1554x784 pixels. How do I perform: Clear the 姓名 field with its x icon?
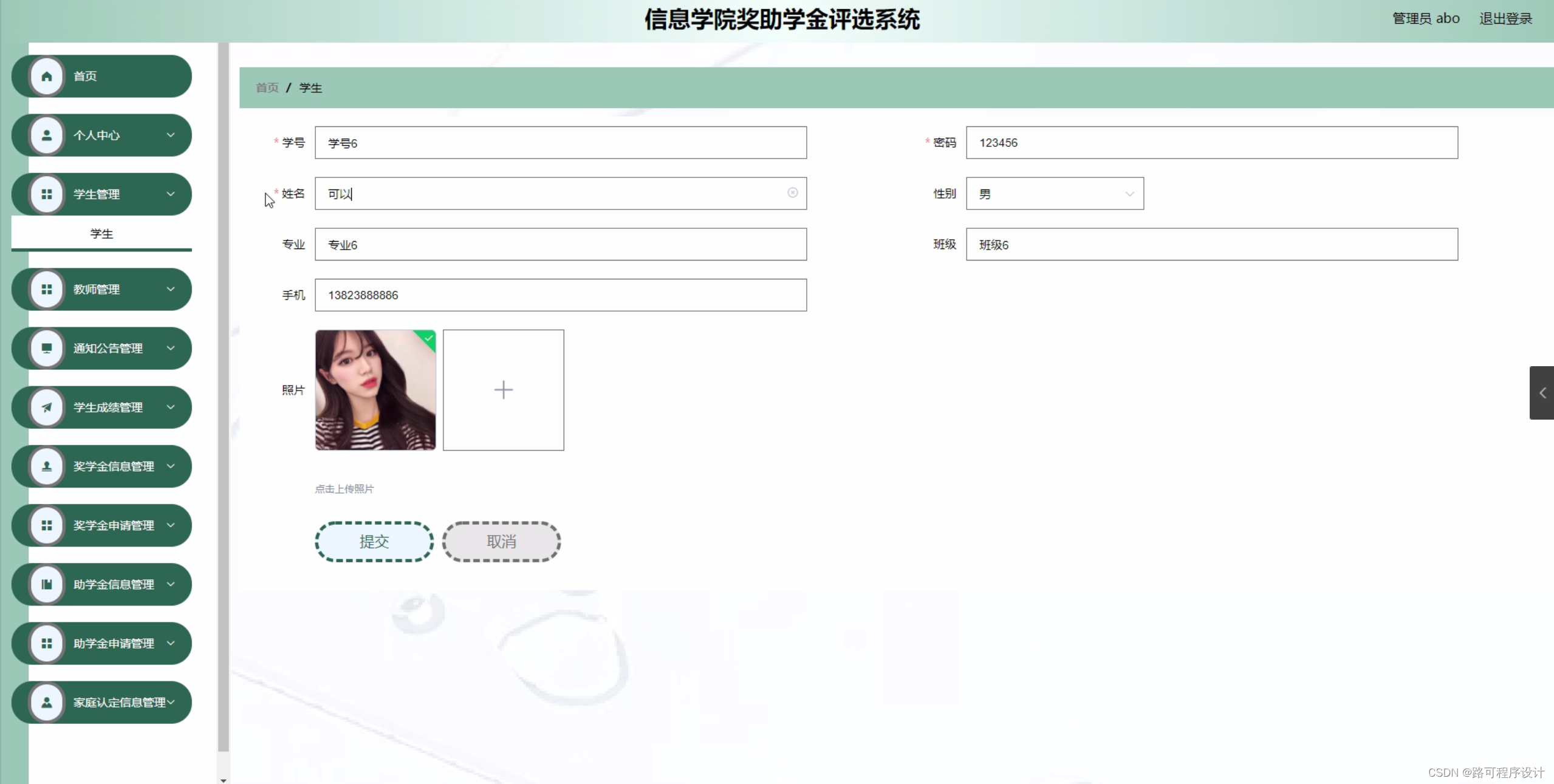pos(792,193)
